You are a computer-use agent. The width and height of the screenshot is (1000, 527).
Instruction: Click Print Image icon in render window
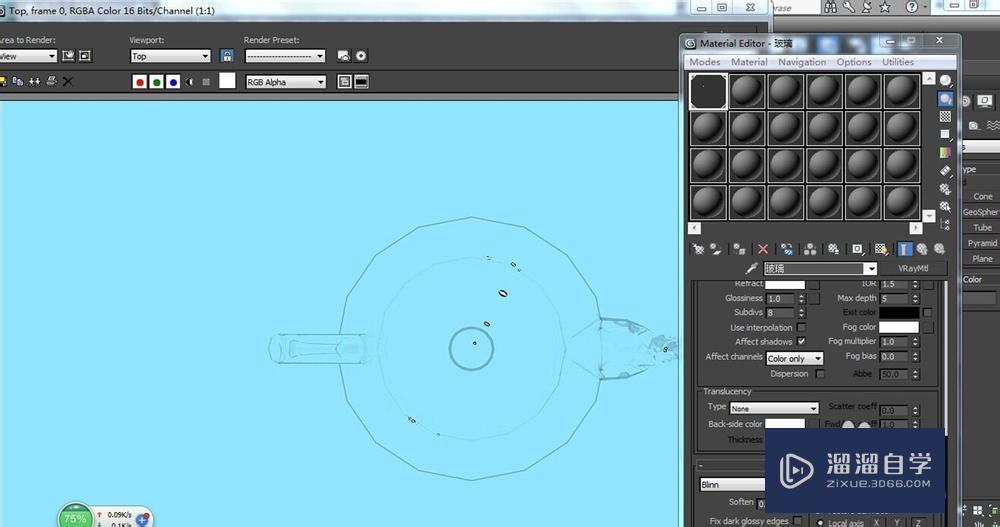52,81
